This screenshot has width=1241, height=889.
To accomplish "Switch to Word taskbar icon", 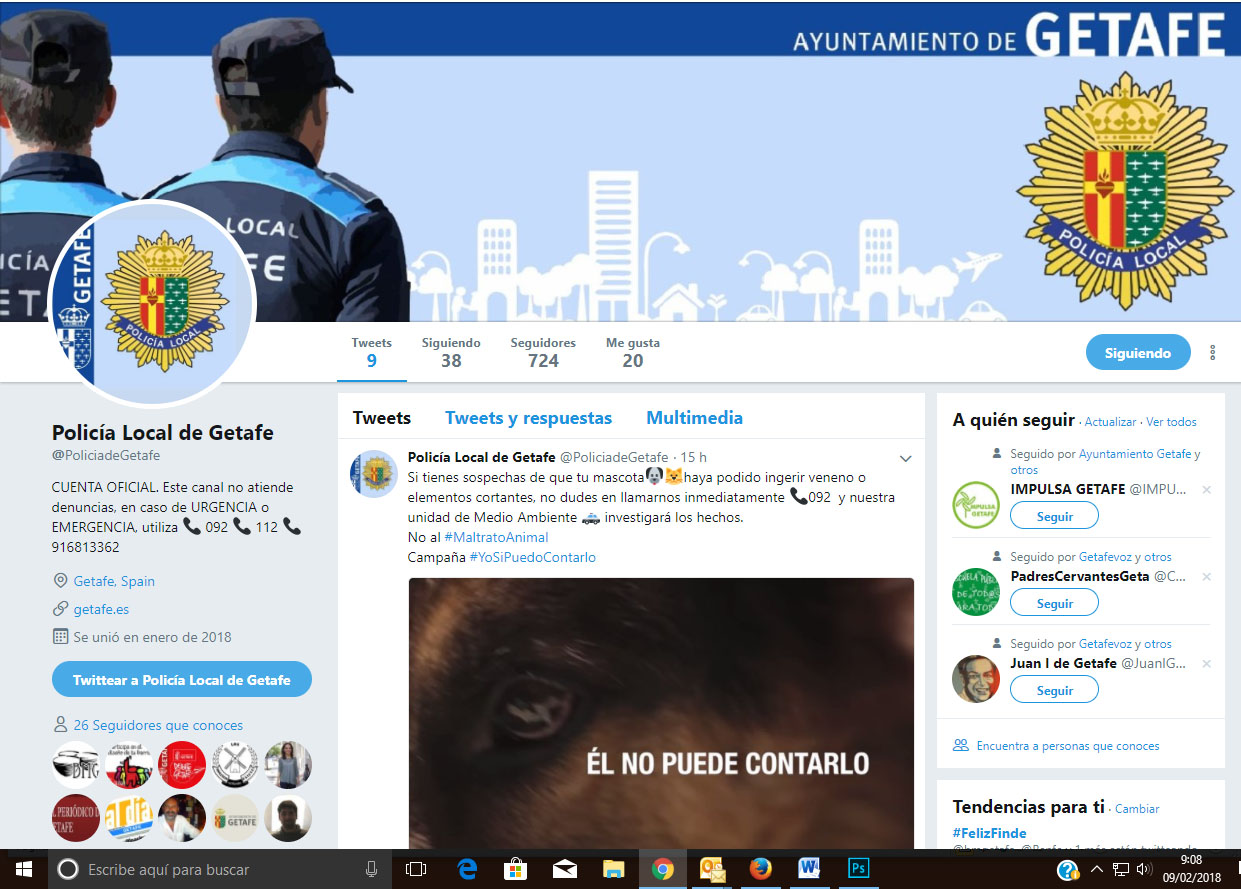I will (x=809, y=869).
